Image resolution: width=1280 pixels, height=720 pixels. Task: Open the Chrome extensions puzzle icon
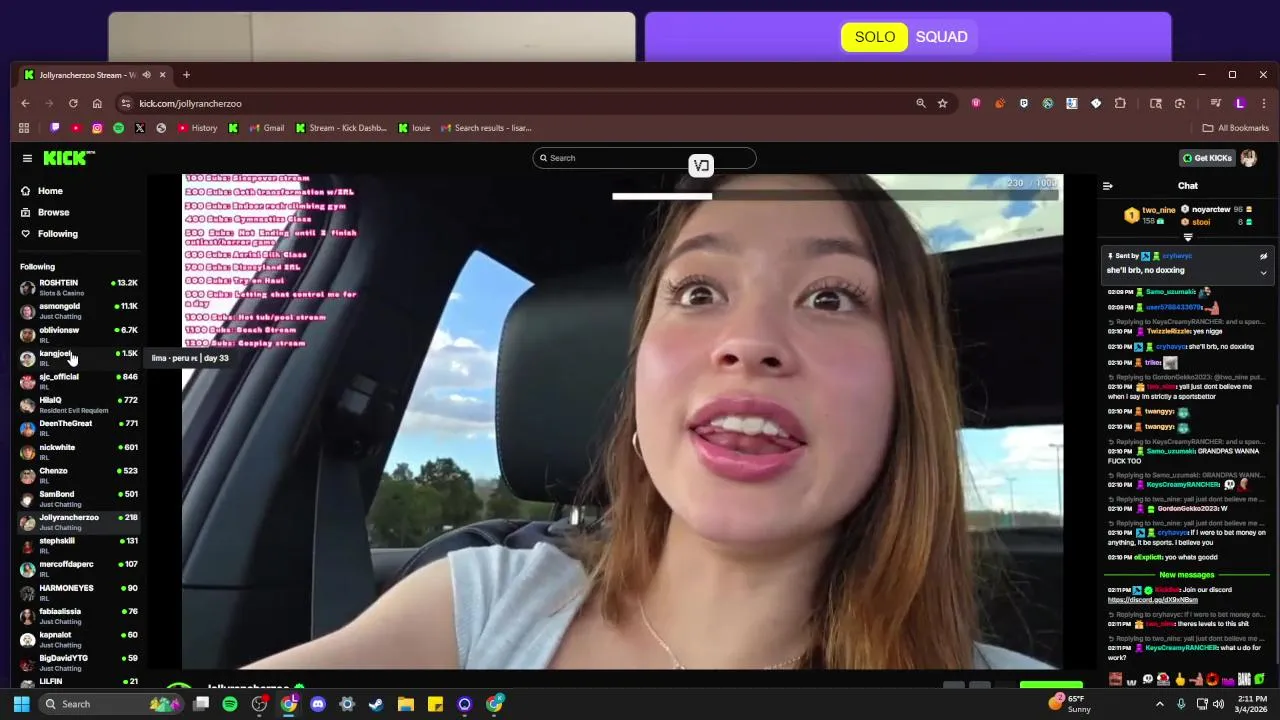1120,103
